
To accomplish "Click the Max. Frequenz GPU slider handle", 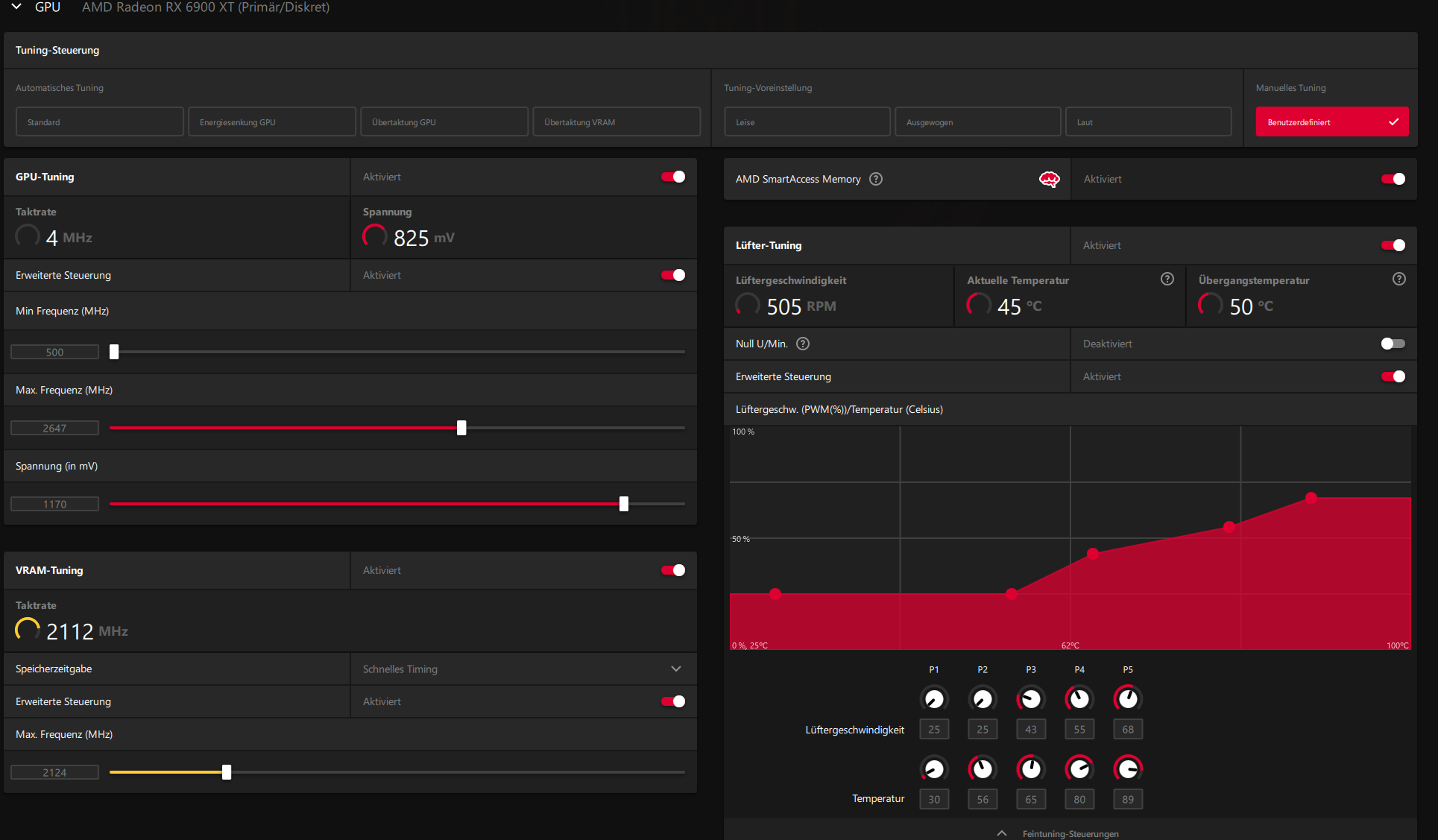I will tap(461, 428).
